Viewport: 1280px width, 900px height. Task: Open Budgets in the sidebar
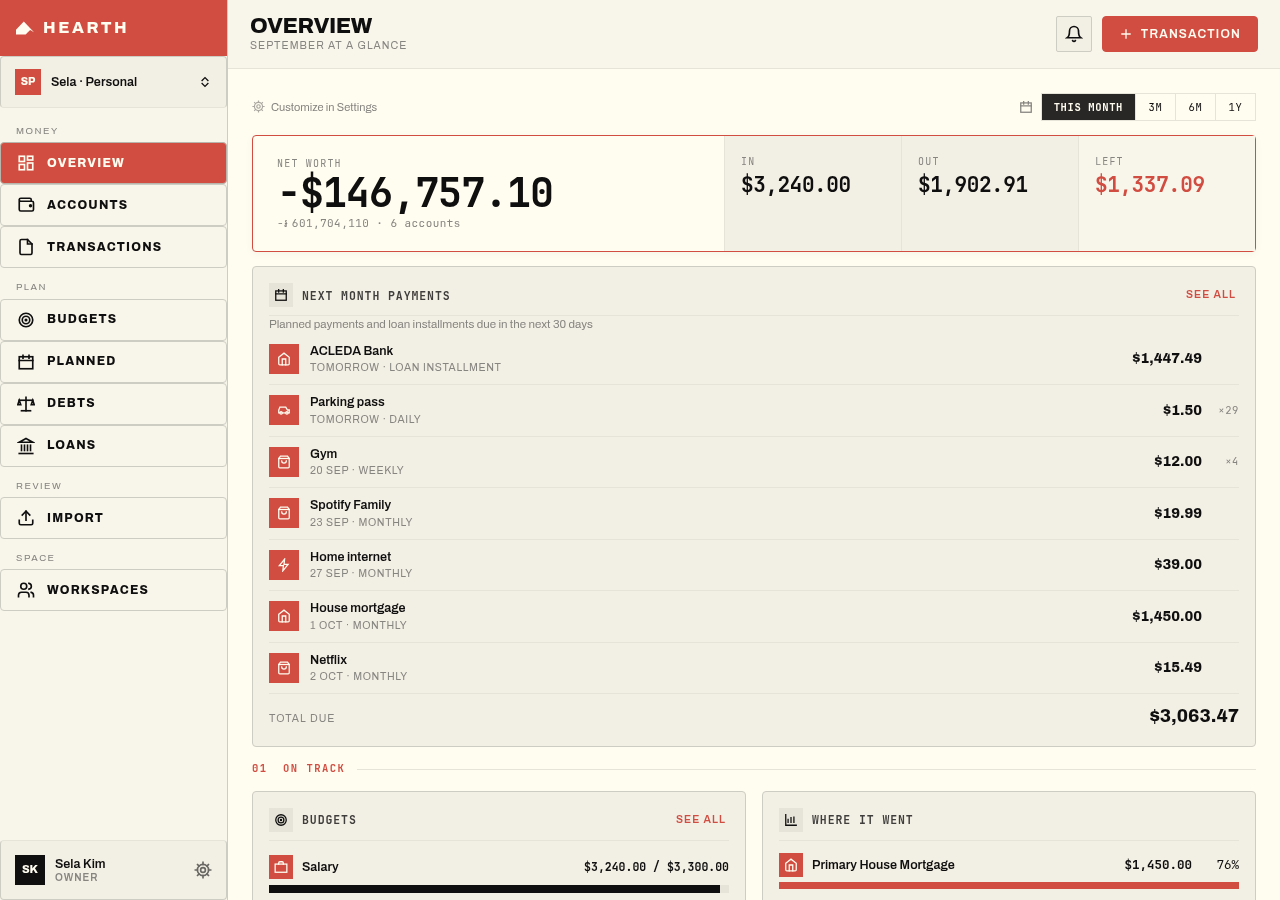point(114,320)
